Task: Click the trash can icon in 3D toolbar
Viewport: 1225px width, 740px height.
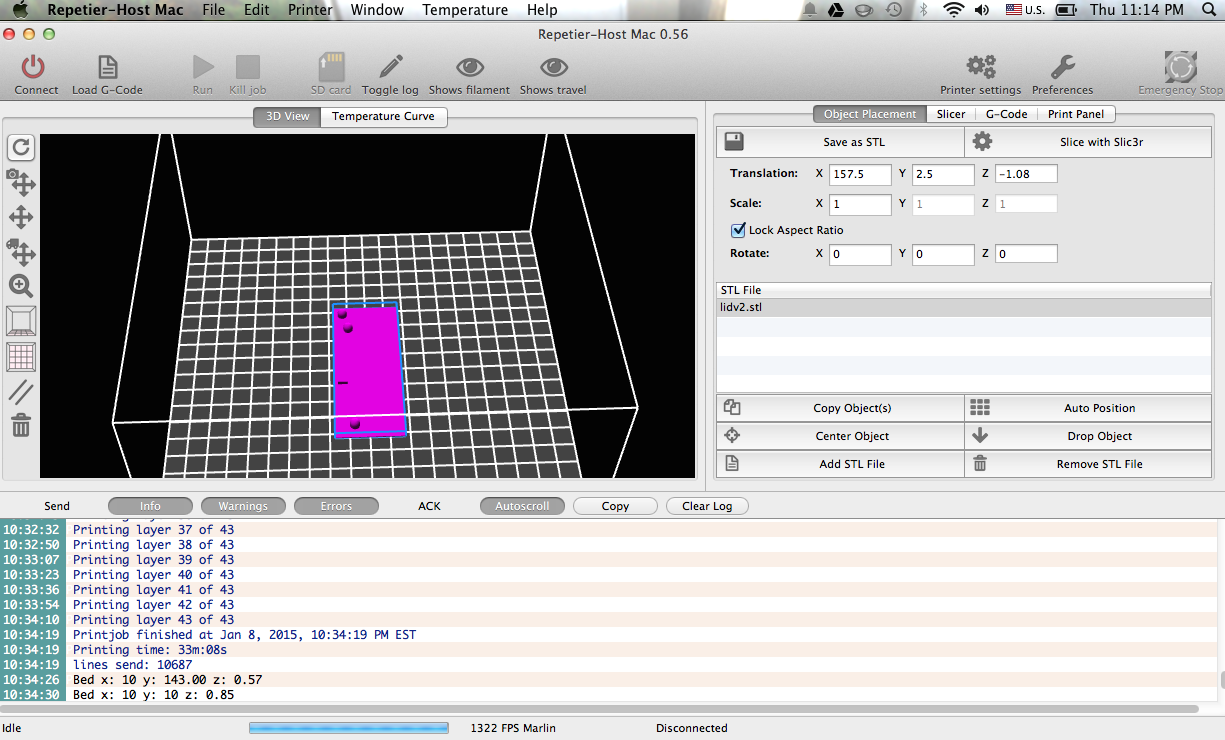Action: [x=21, y=425]
